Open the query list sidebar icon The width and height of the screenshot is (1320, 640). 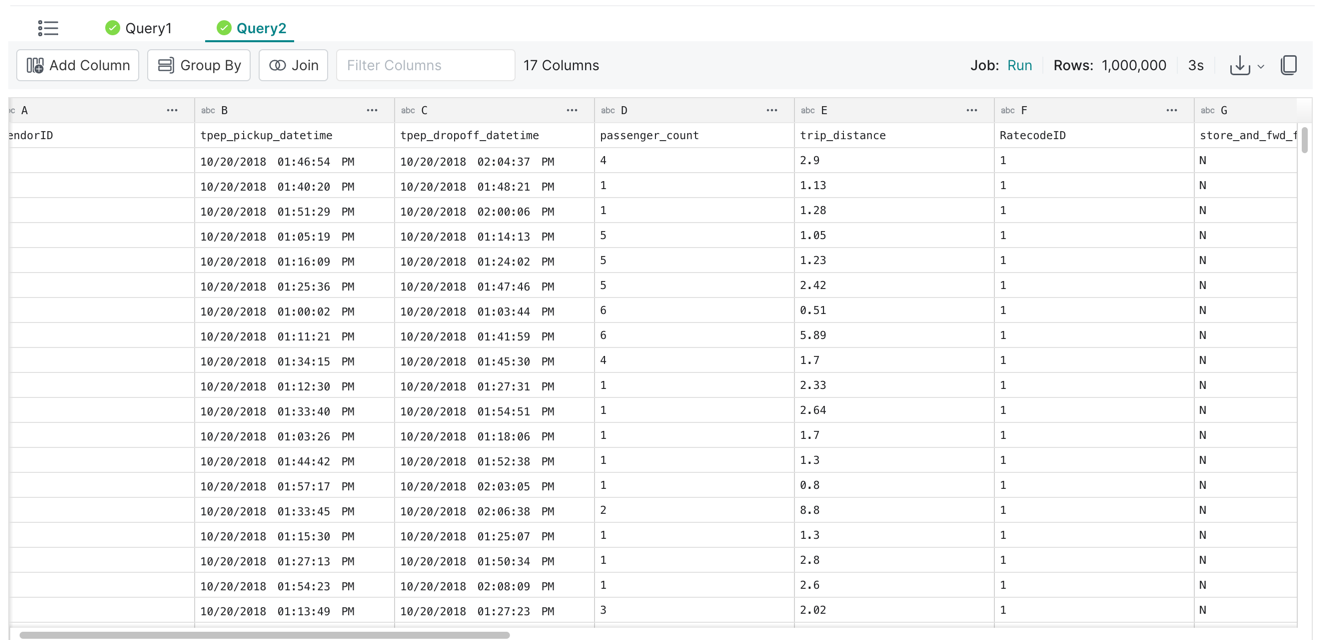click(x=48, y=28)
